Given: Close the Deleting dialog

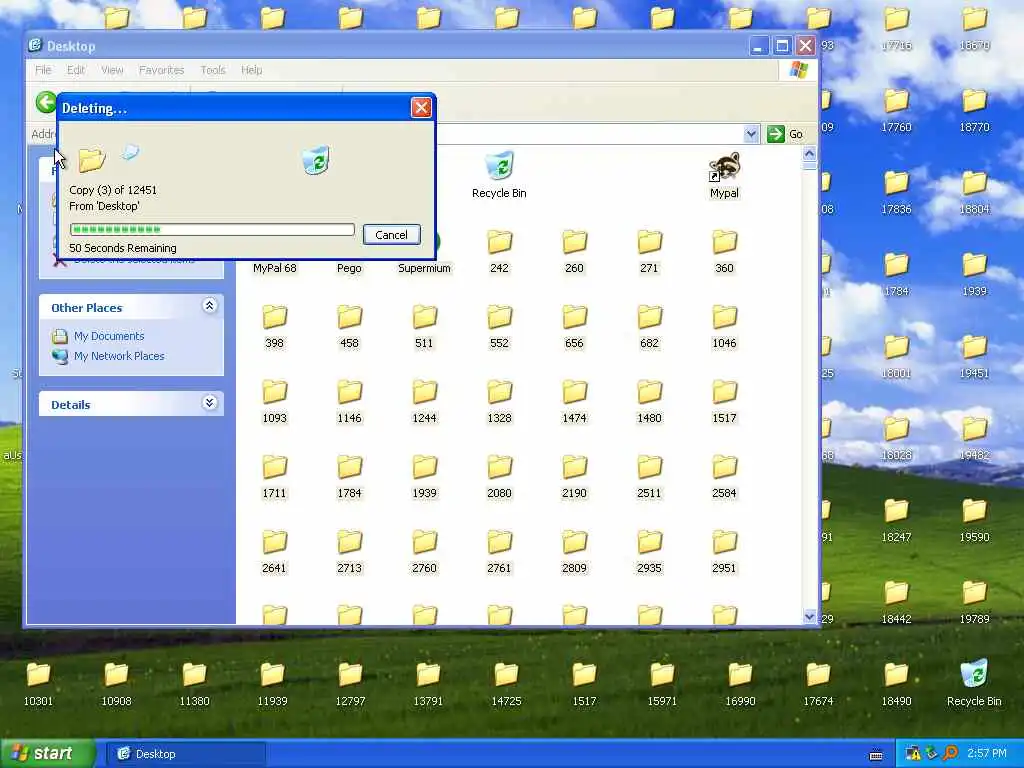Looking at the screenshot, I should click(421, 108).
